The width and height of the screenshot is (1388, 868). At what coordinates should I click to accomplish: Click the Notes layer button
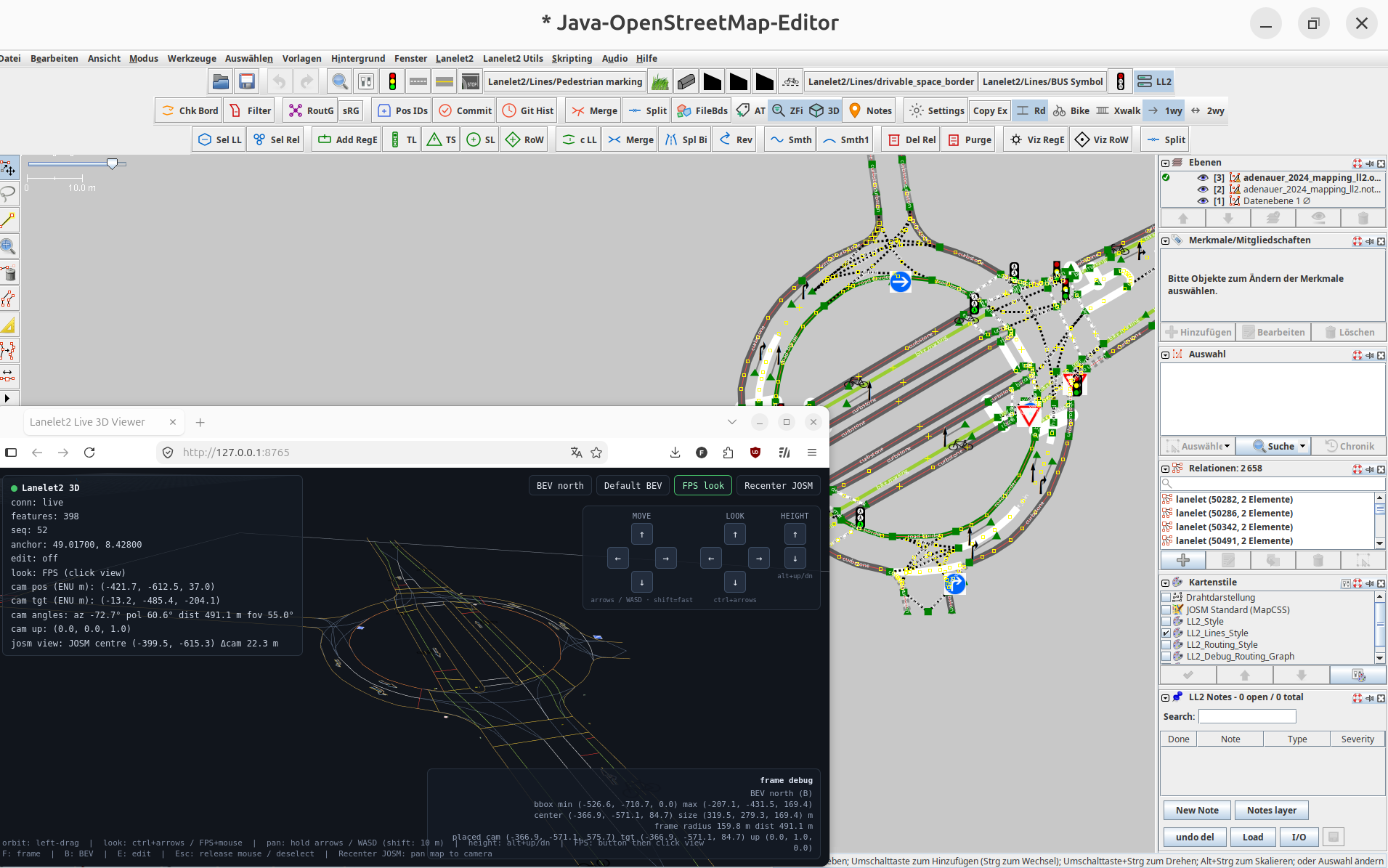(1271, 810)
